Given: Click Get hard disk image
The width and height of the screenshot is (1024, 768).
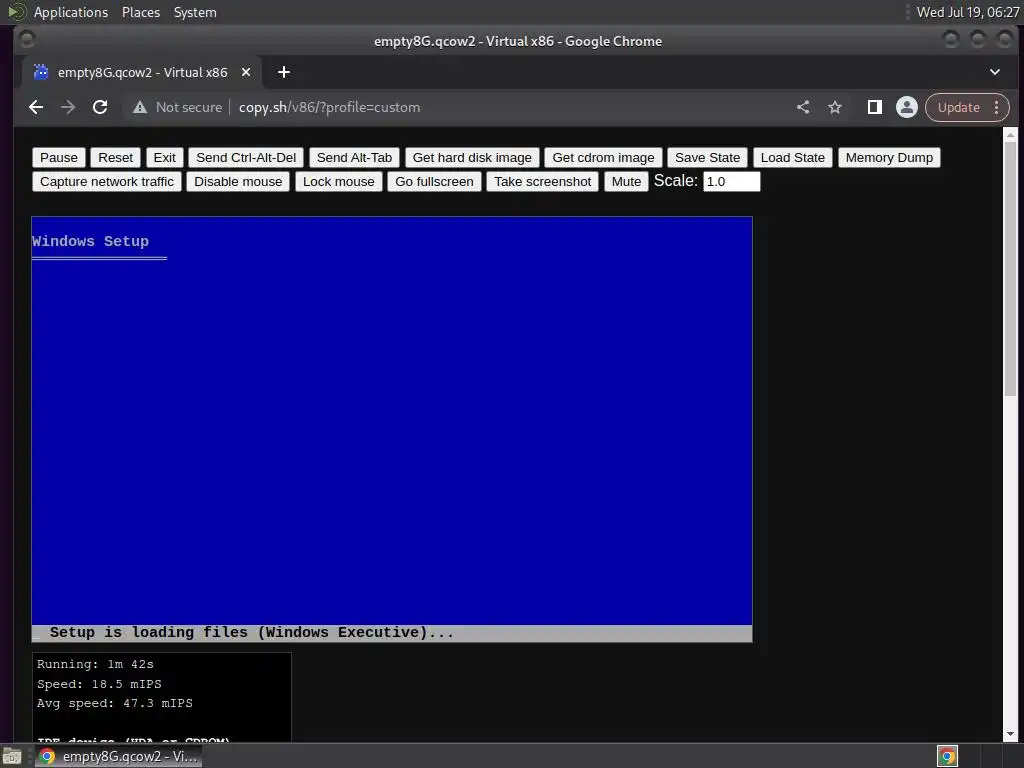Looking at the screenshot, I should click(x=472, y=157).
